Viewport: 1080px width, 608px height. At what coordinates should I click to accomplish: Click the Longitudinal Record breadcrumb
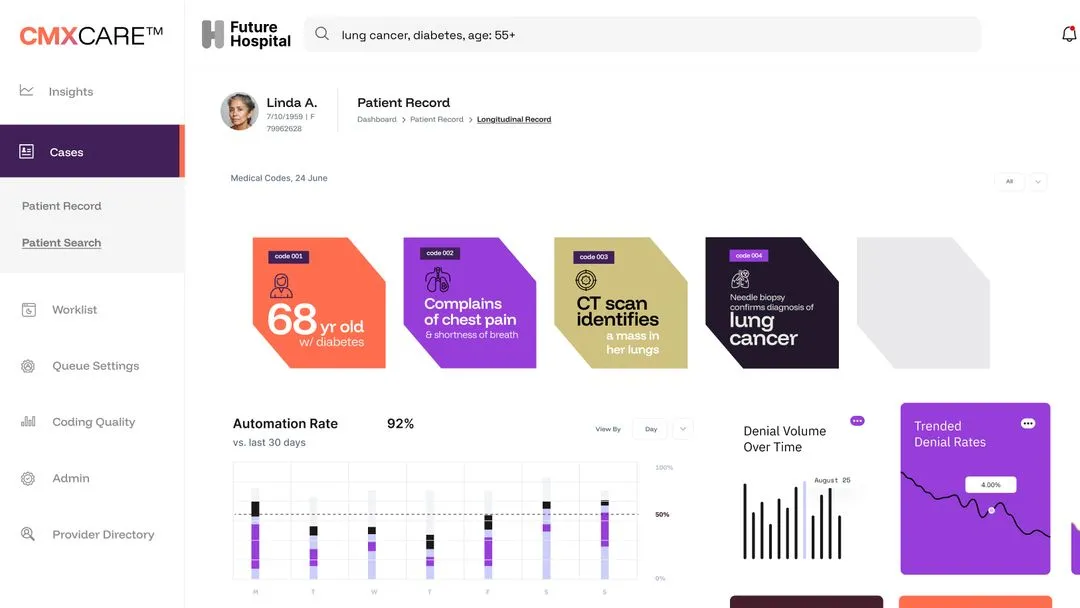(x=514, y=120)
